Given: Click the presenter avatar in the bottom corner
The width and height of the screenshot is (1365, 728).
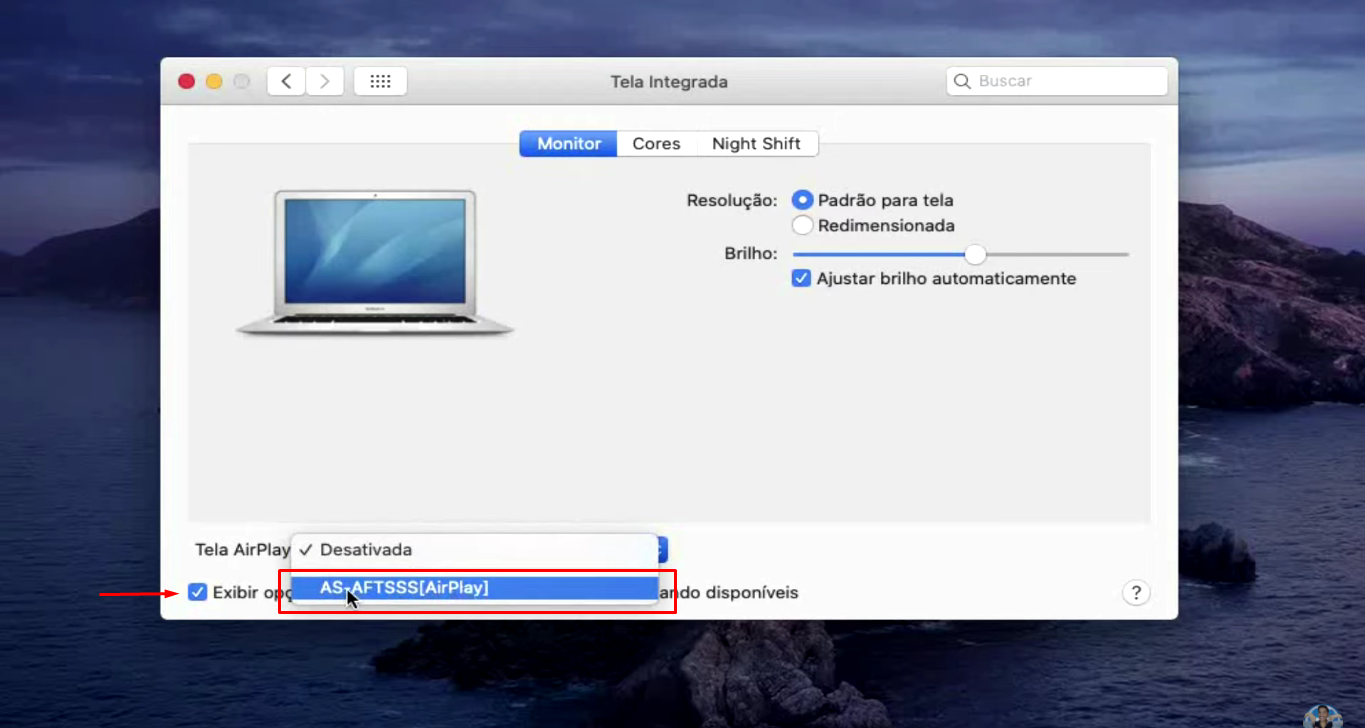Looking at the screenshot, I should coord(1322,716).
